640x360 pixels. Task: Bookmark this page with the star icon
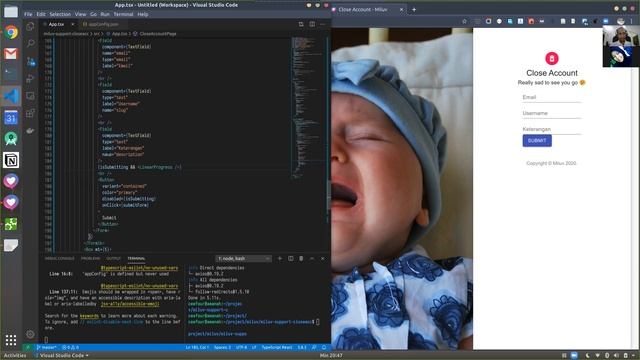click(464, 21)
